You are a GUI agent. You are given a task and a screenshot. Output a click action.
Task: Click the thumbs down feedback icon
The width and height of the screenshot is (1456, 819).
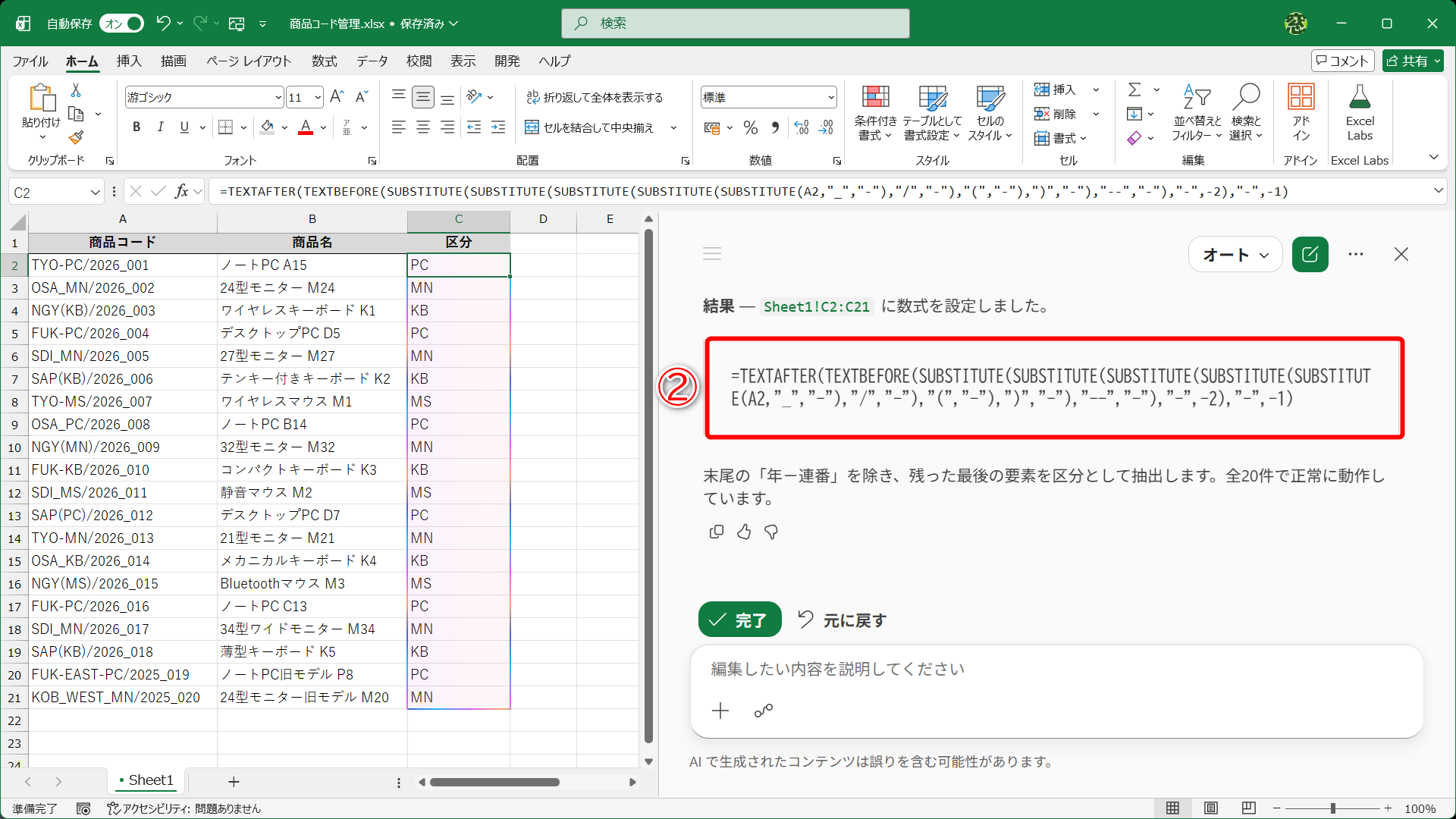tap(771, 532)
